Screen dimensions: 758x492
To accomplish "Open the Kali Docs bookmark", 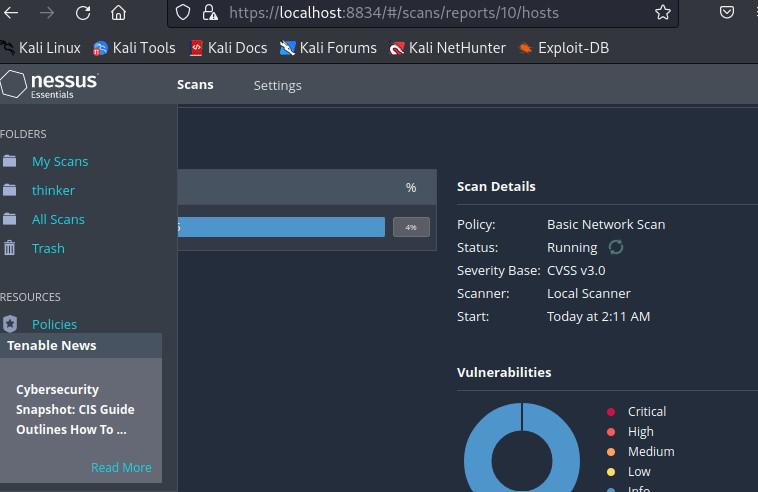I will click(x=229, y=48).
